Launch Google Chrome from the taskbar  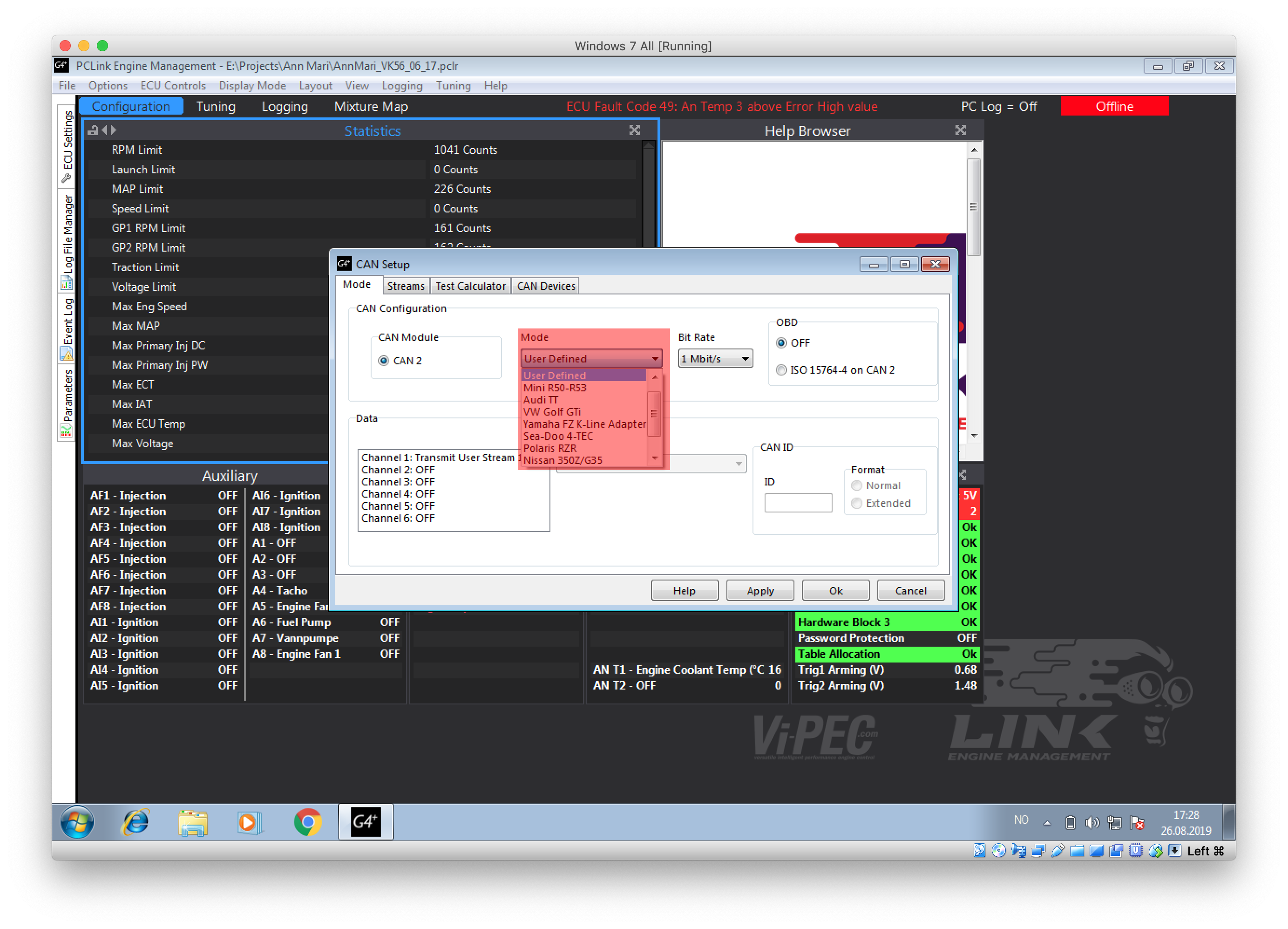pos(307,822)
